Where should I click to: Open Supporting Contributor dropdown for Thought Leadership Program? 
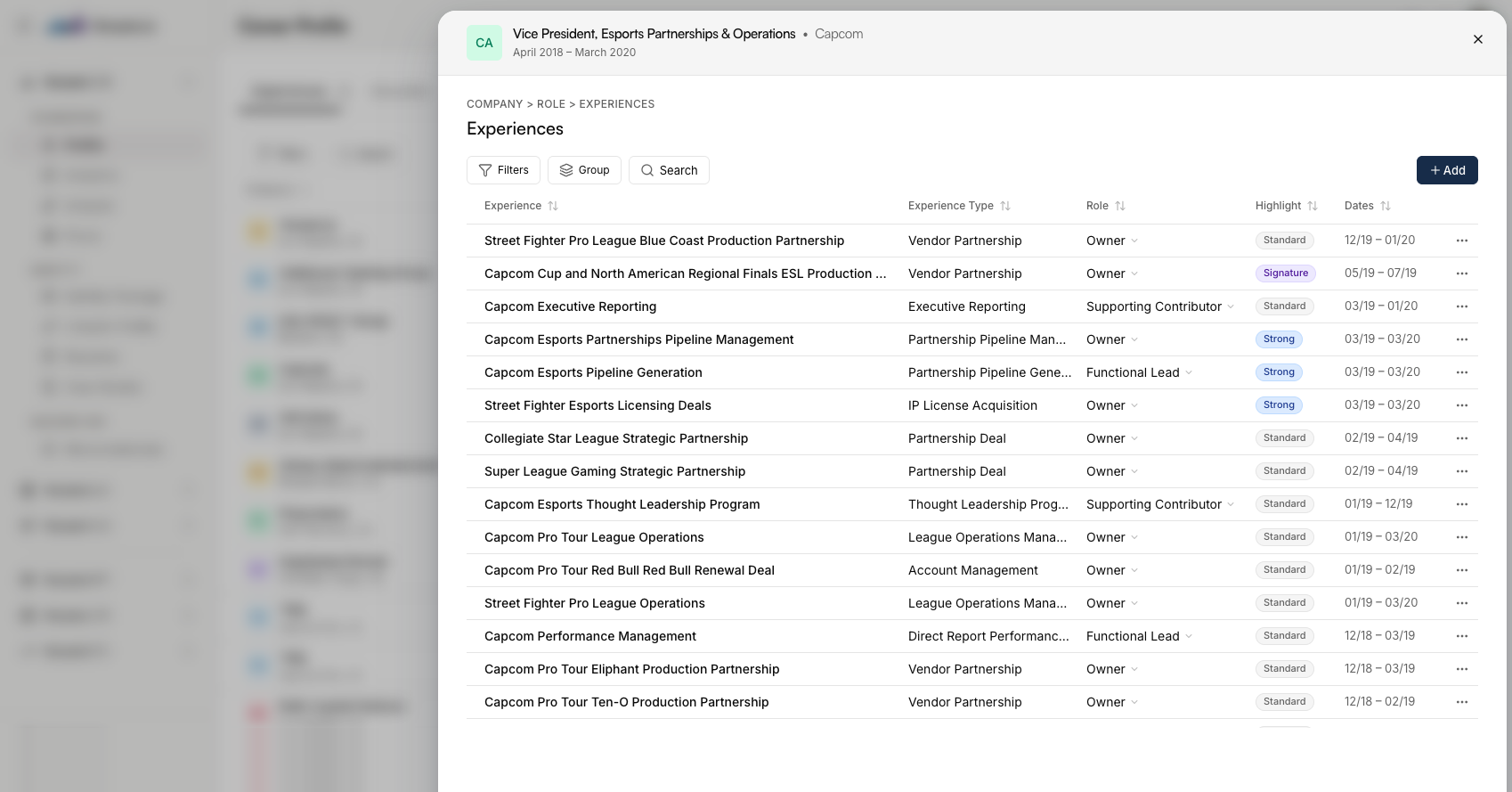click(1160, 504)
